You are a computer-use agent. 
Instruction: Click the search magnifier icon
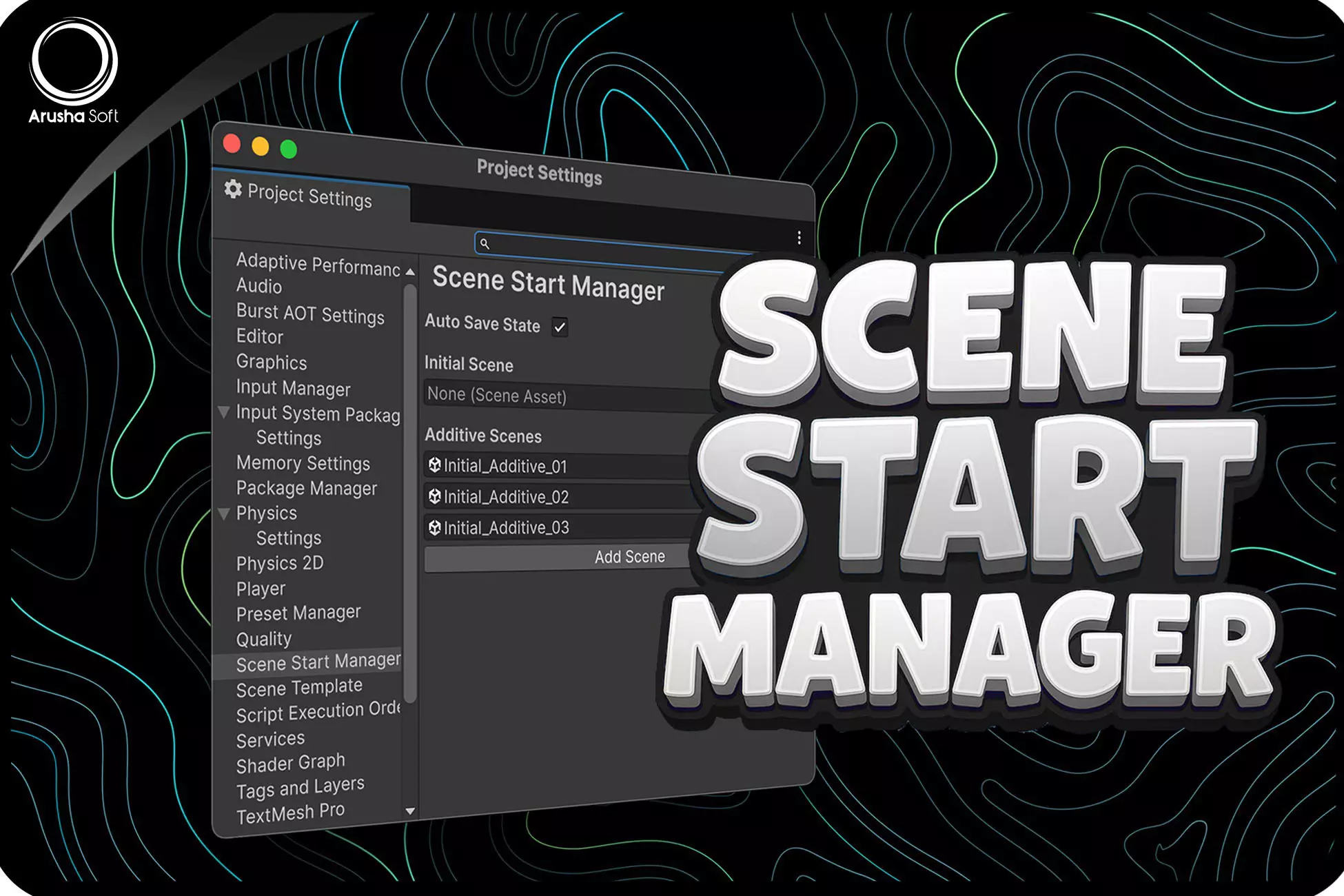(x=485, y=243)
